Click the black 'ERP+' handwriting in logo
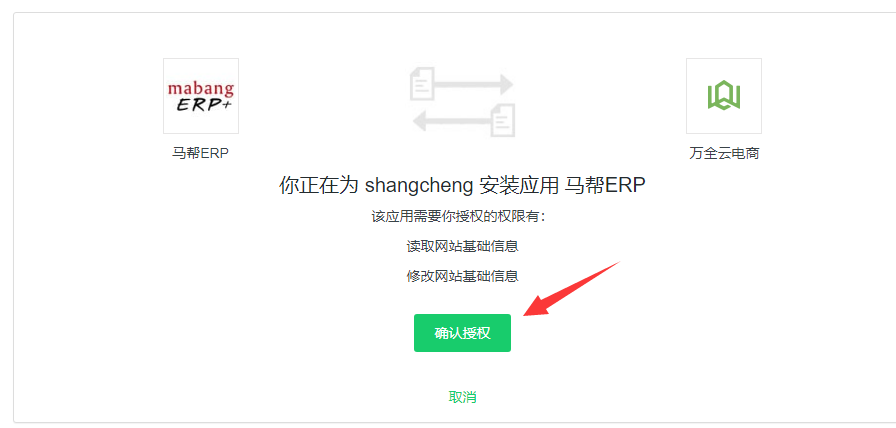896x428 pixels. coord(203,105)
